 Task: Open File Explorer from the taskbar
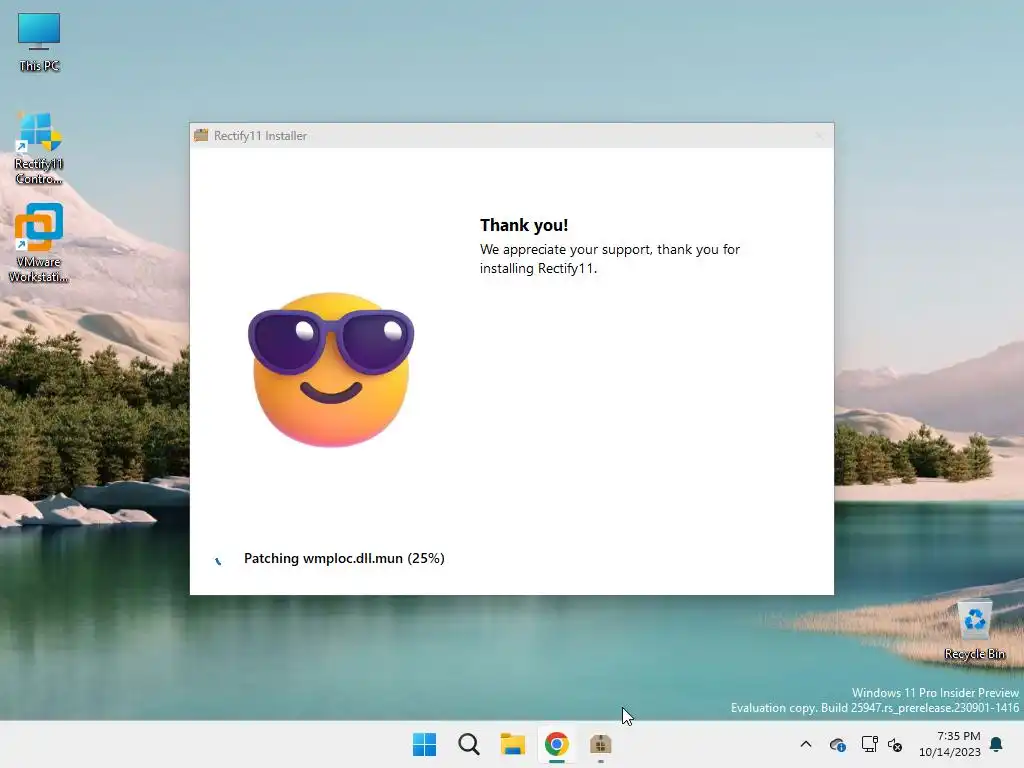point(513,744)
